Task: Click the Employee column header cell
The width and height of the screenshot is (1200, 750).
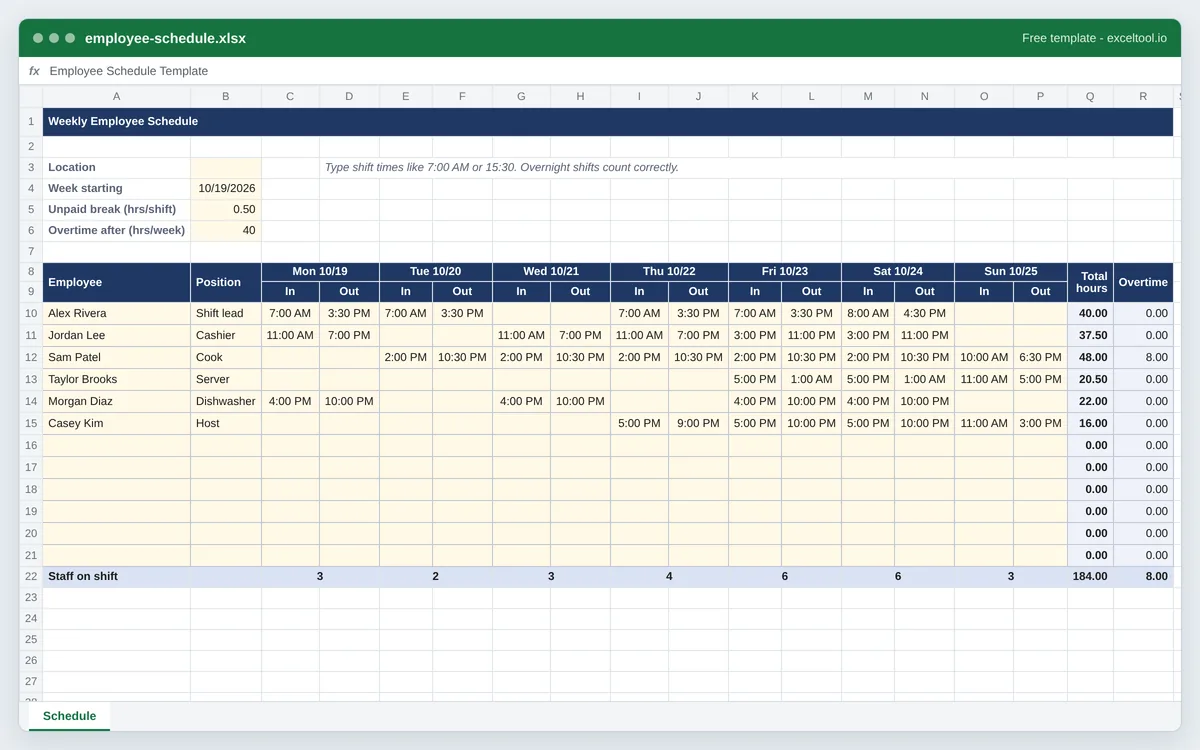Action: coord(117,282)
